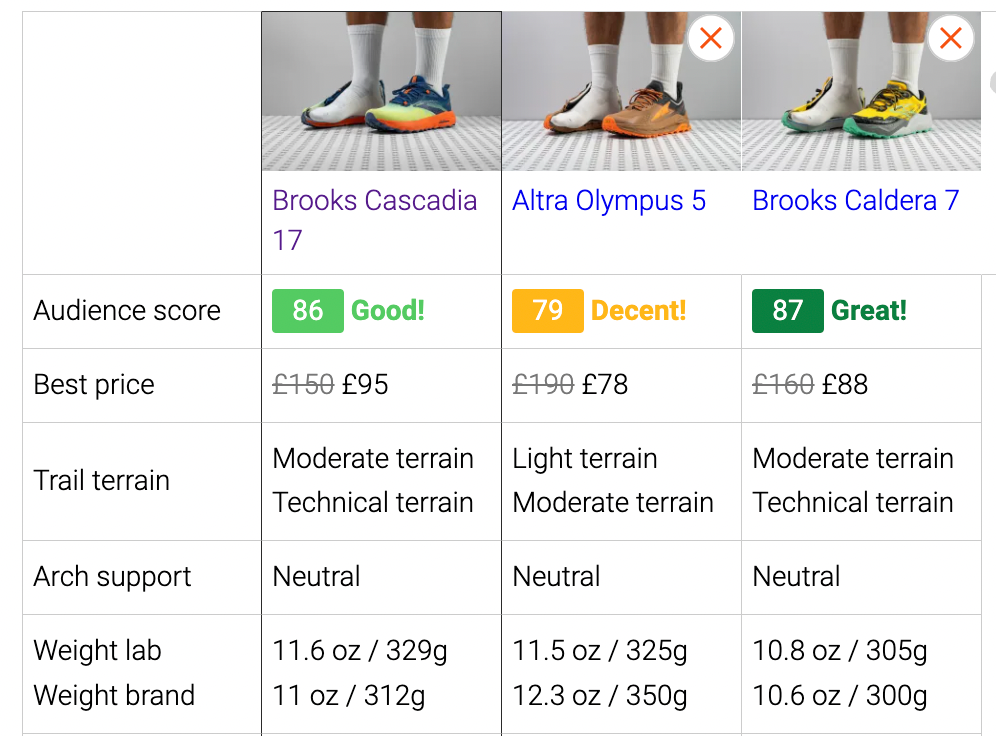This screenshot has height=736, width=996.
Task: Open the Altra Olympus 5 link
Action: [x=609, y=201]
